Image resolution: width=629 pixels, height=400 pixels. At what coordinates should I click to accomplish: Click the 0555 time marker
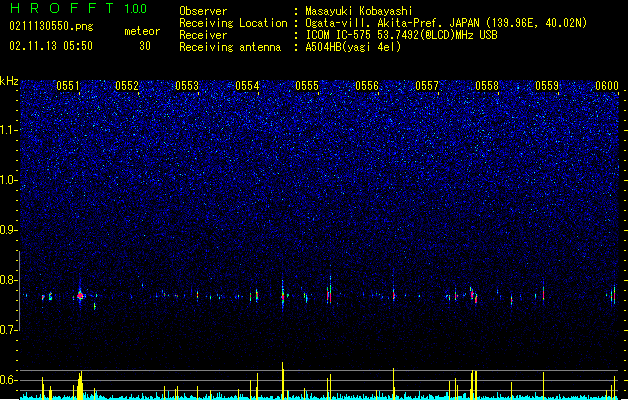point(307,86)
